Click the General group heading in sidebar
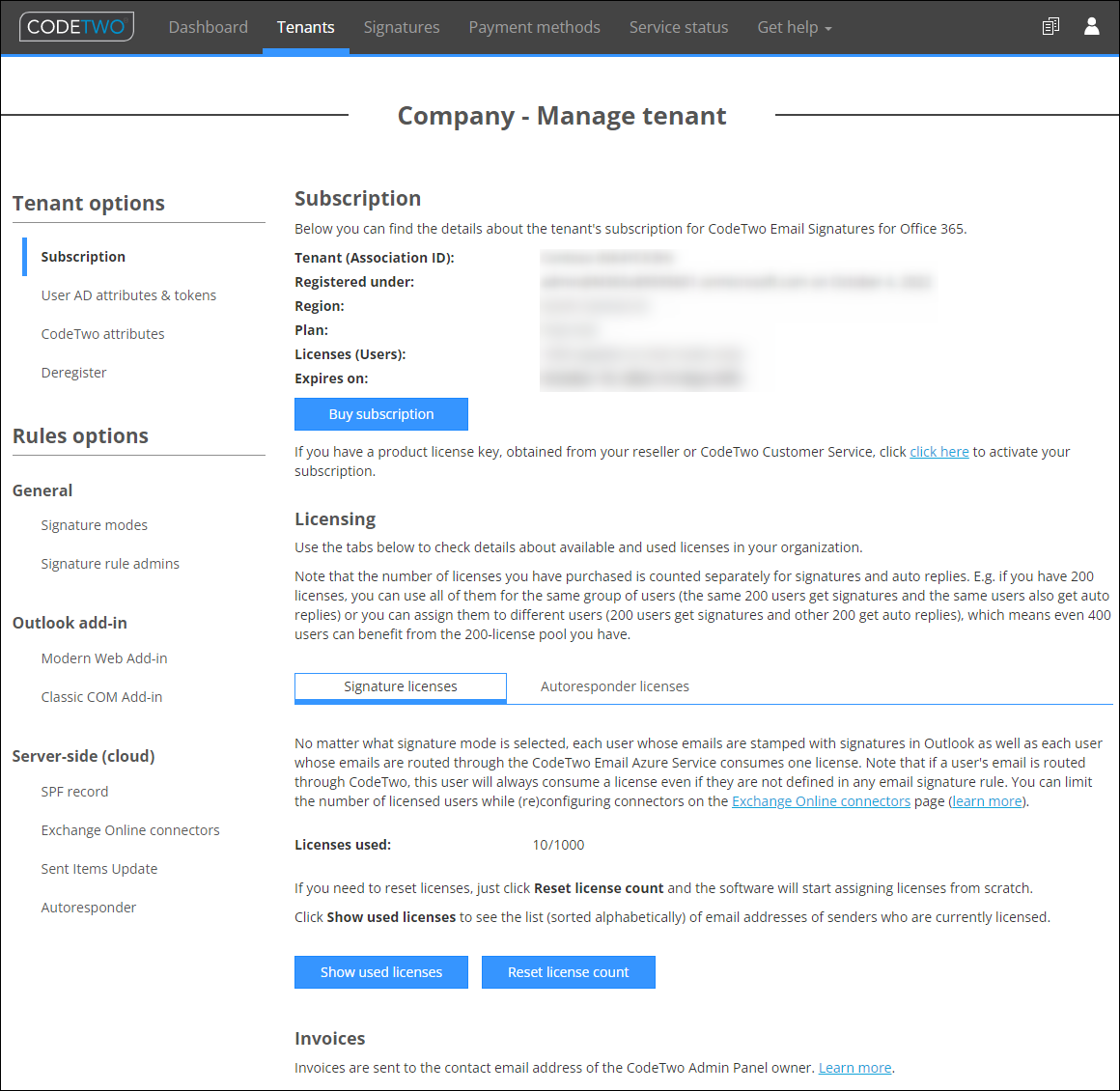This screenshot has width=1120, height=1091. (42, 490)
